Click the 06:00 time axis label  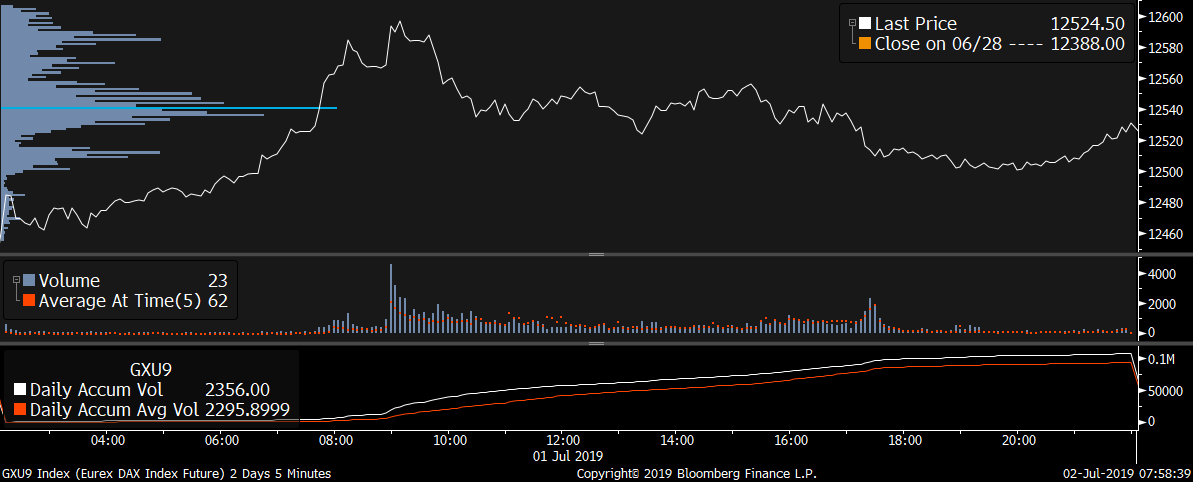(221, 440)
